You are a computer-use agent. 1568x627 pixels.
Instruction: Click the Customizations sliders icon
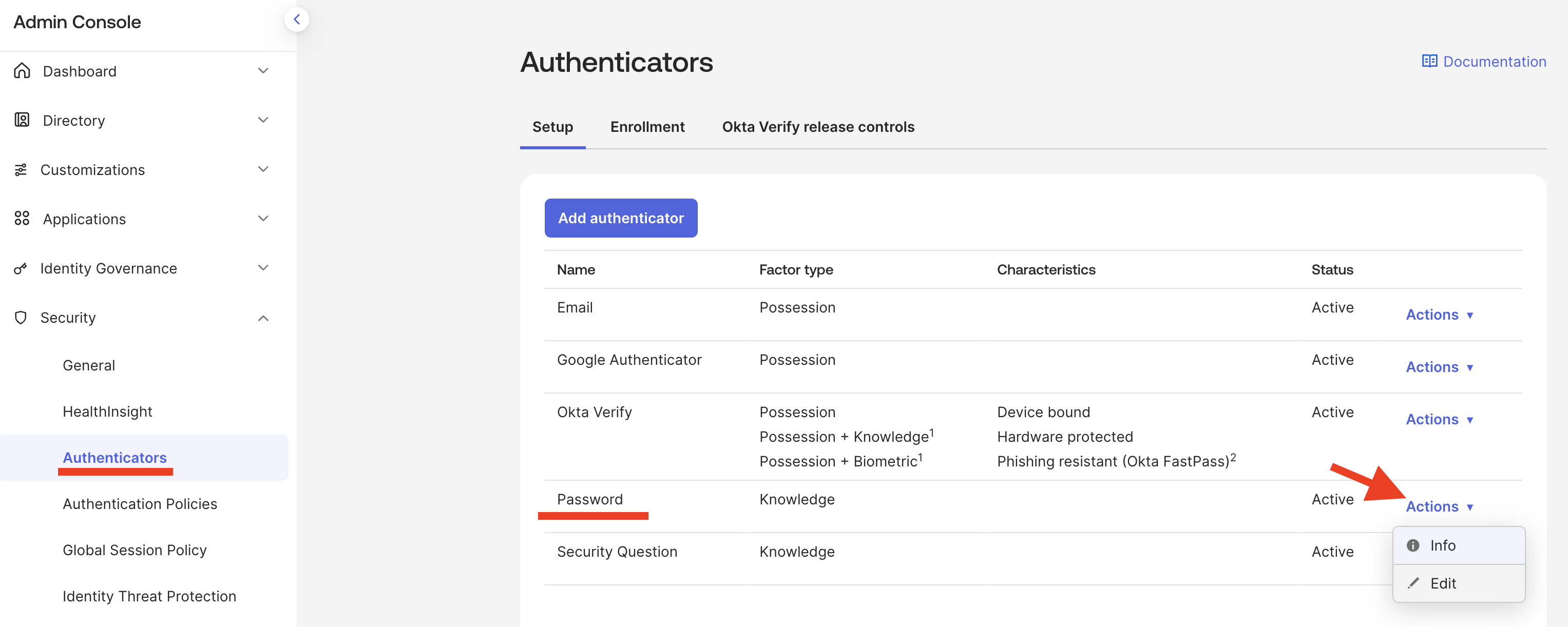click(x=21, y=170)
